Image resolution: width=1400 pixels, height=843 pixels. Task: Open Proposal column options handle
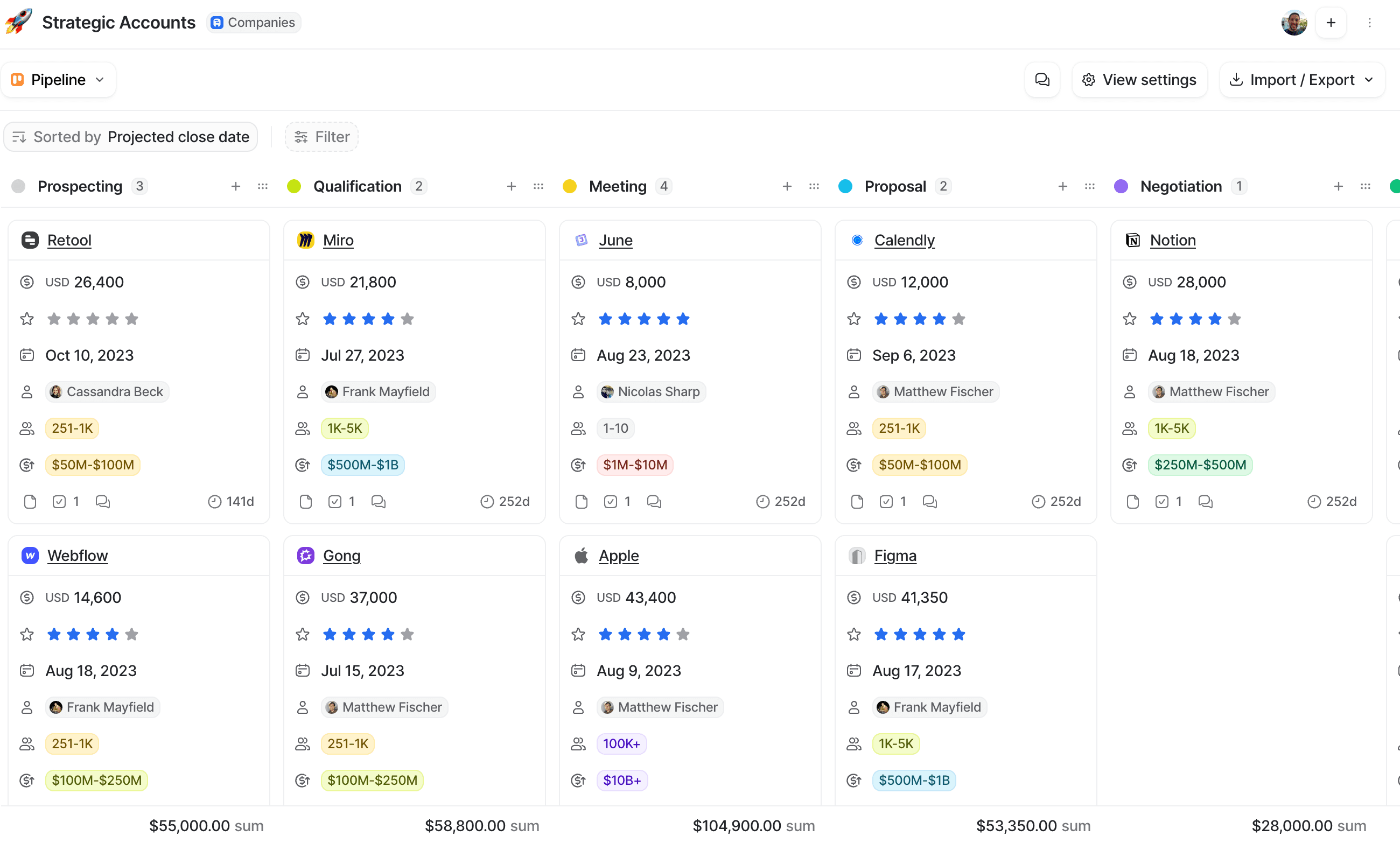(1089, 186)
